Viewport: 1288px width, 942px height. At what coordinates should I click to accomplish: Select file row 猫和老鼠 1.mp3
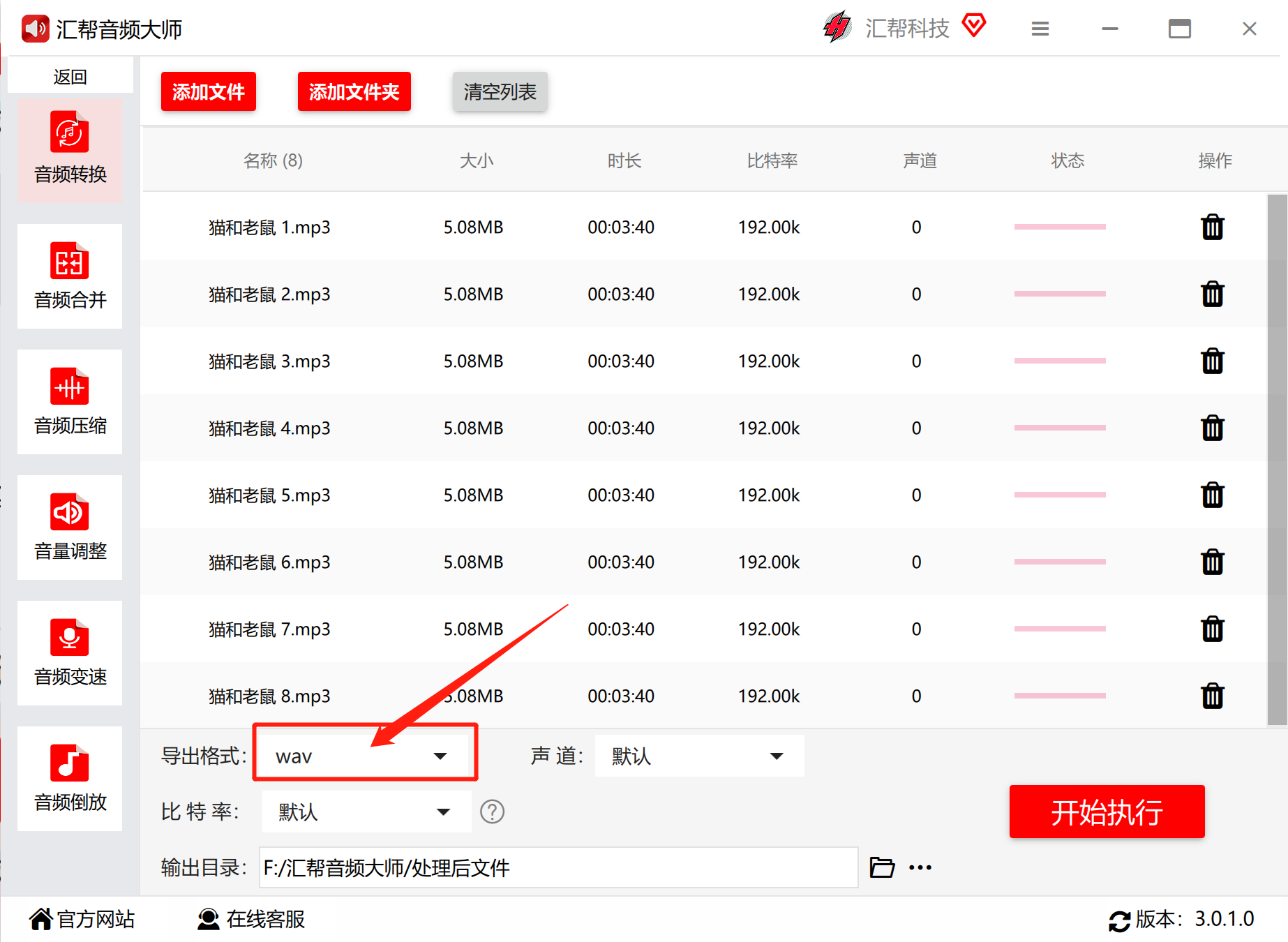point(703,227)
